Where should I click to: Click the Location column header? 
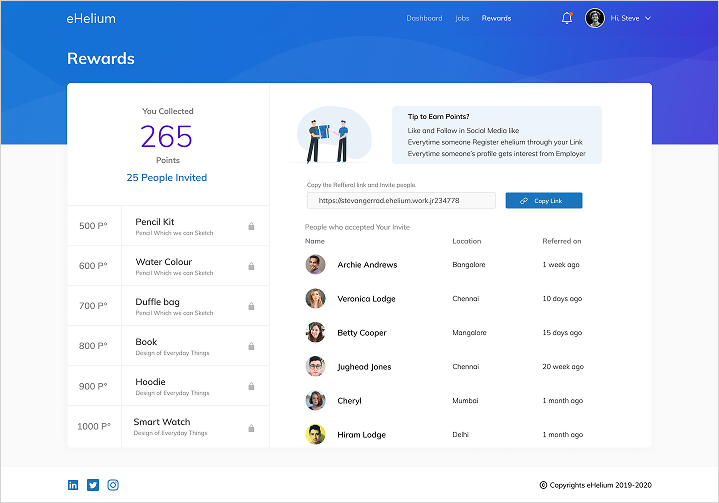[467, 241]
